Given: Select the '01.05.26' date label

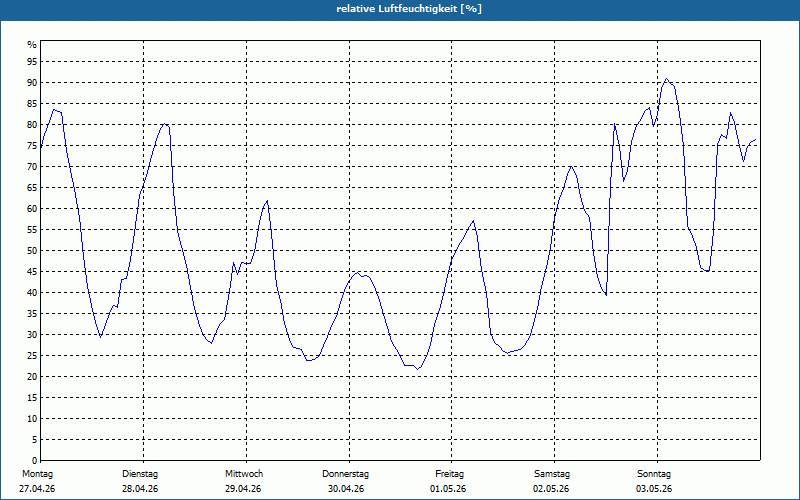Looking at the screenshot, I should [448, 489].
